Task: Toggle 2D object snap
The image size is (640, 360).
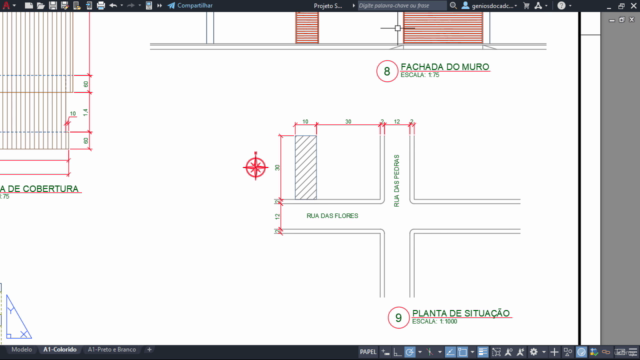Action: point(462,352)
